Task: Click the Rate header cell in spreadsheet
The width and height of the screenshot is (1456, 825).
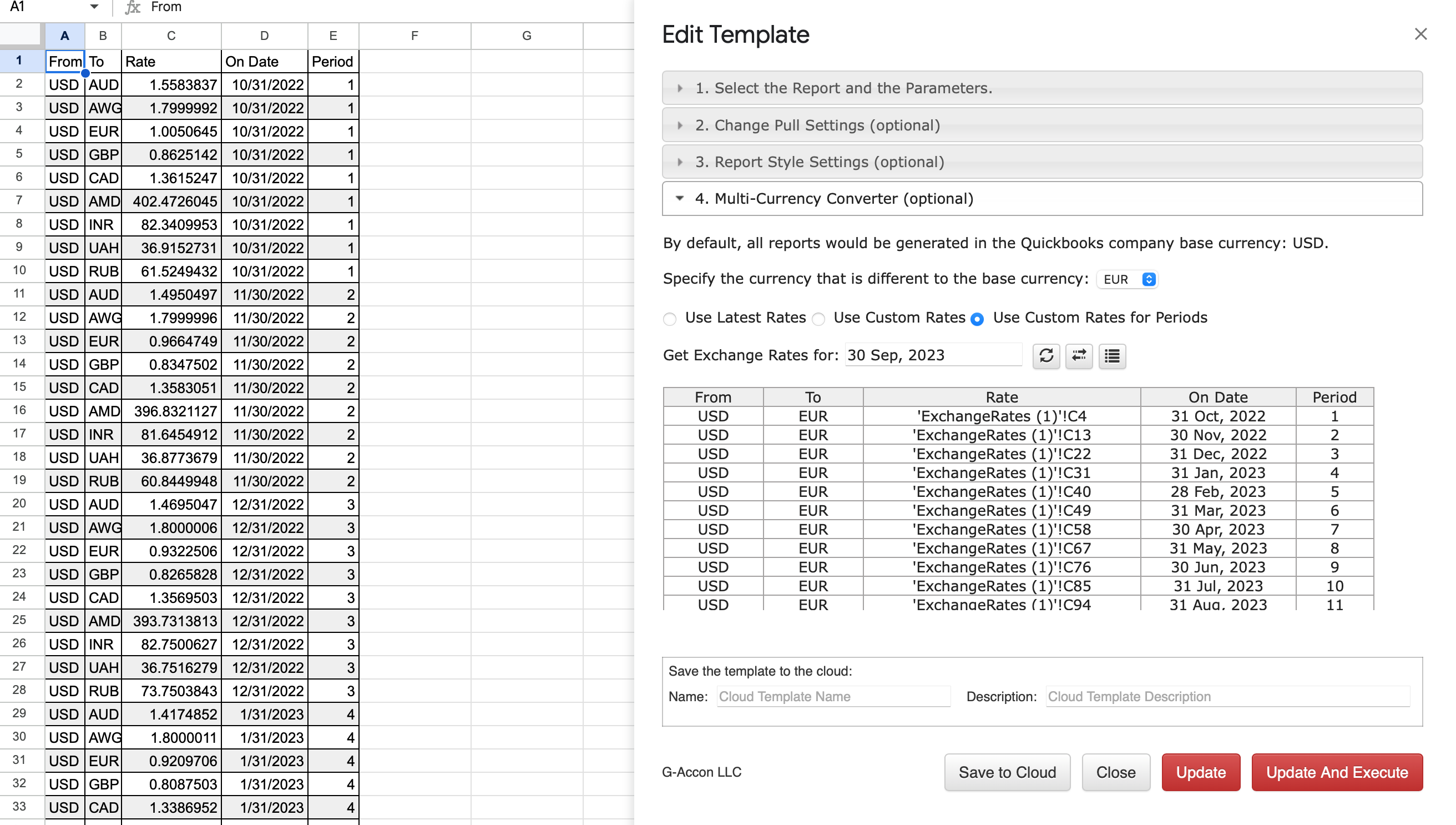Action: tap(171, 61)
